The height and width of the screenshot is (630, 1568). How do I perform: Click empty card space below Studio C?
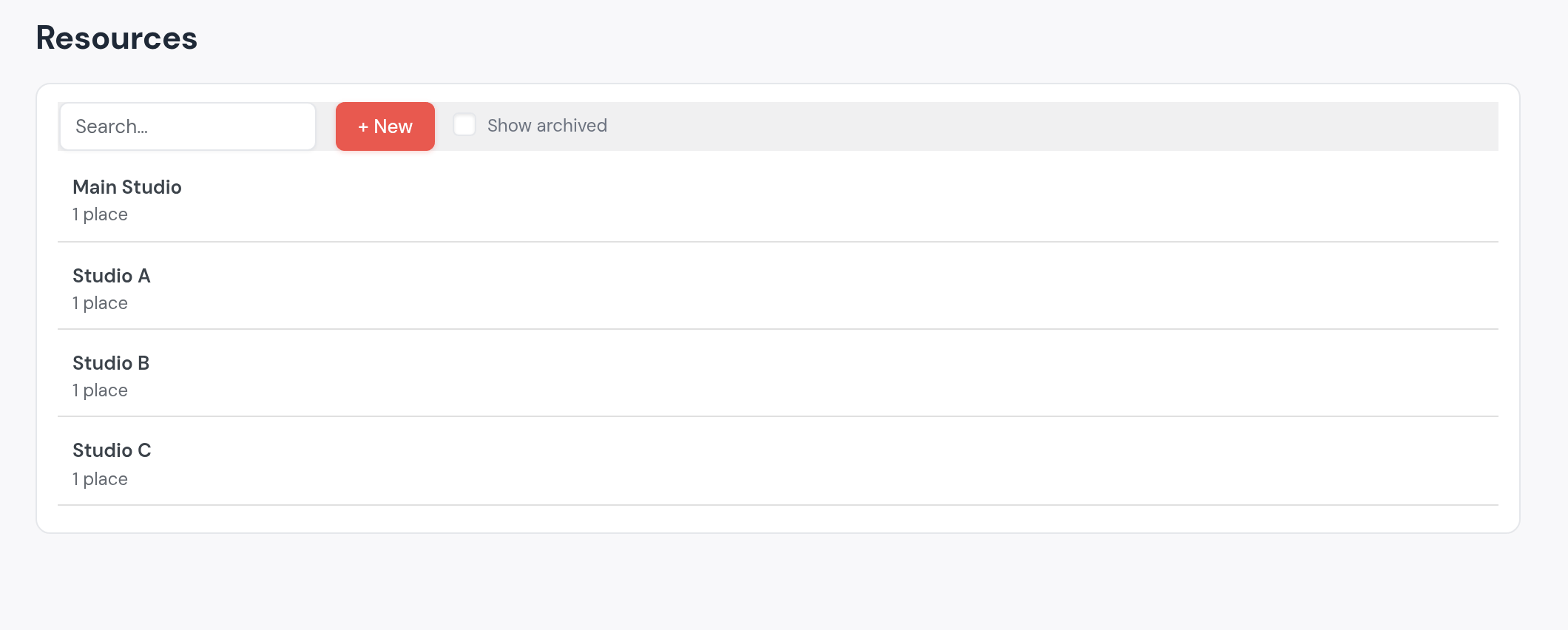778,519
